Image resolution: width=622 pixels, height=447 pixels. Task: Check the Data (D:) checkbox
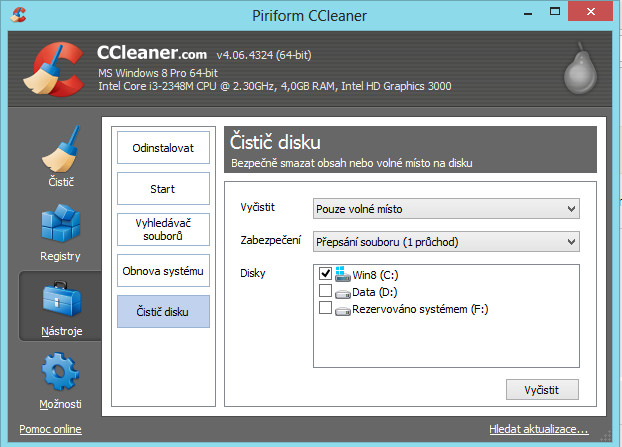325,291
